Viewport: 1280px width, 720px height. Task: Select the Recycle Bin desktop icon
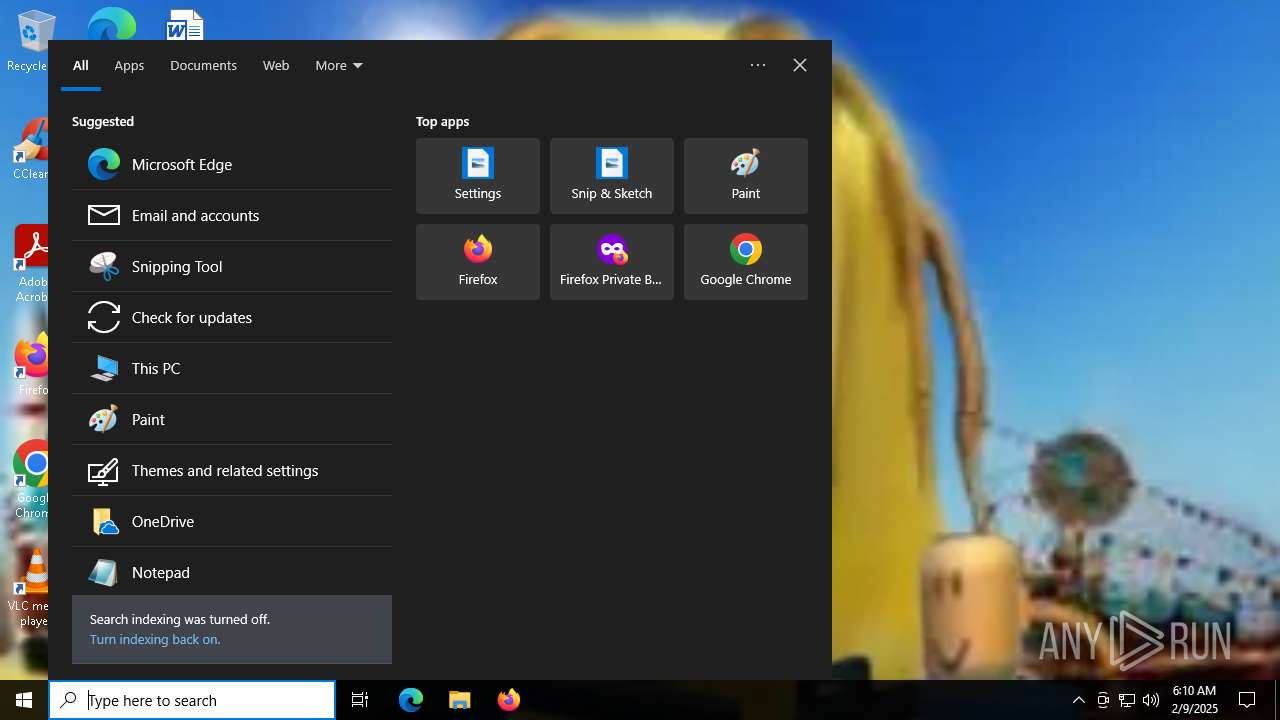(x=30, y=42)
